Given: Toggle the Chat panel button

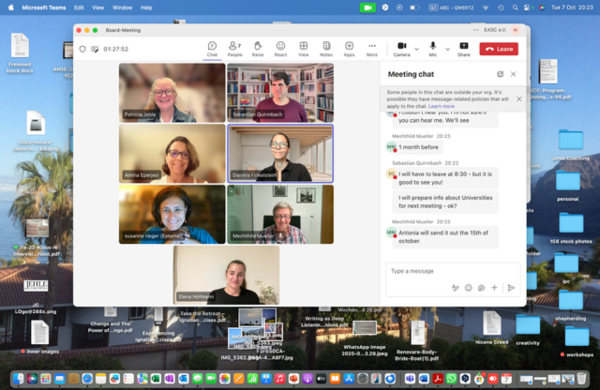Looking at the screenshot, I should (x=212, y=49).
